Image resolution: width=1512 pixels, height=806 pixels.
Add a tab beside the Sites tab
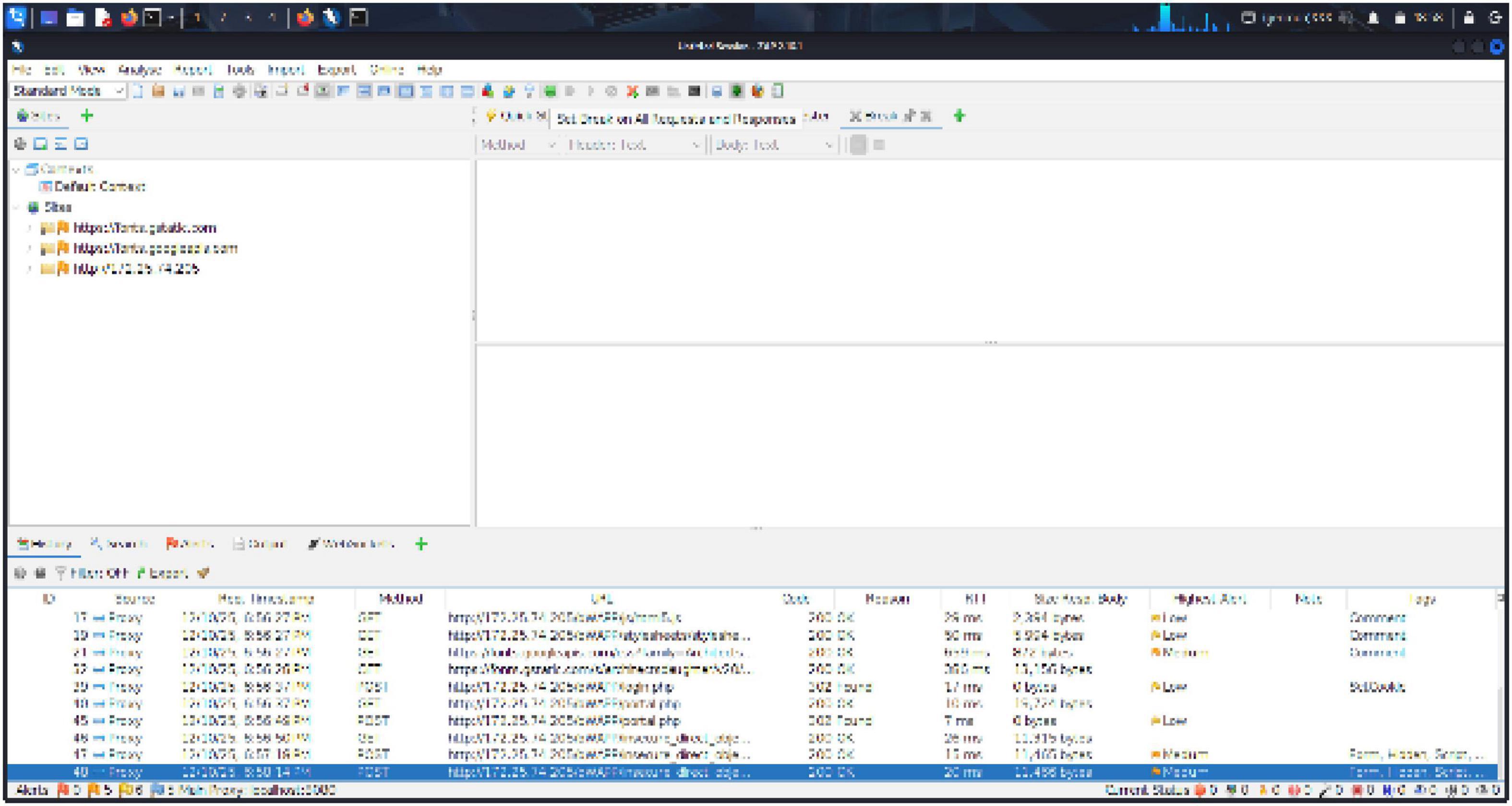(x=87, y=116)
